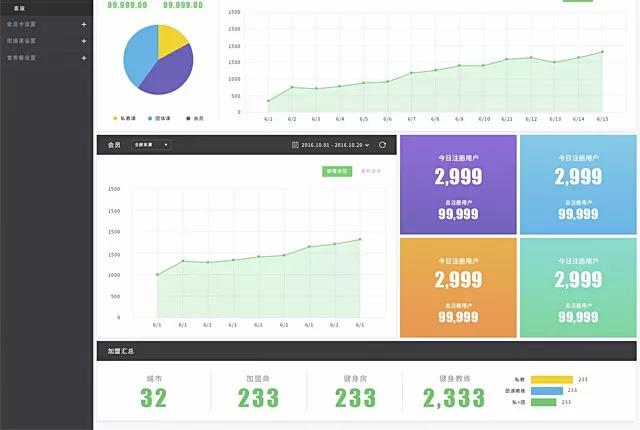
Task: Click the orange 今日注册用户 card
Action: [458, 287]
